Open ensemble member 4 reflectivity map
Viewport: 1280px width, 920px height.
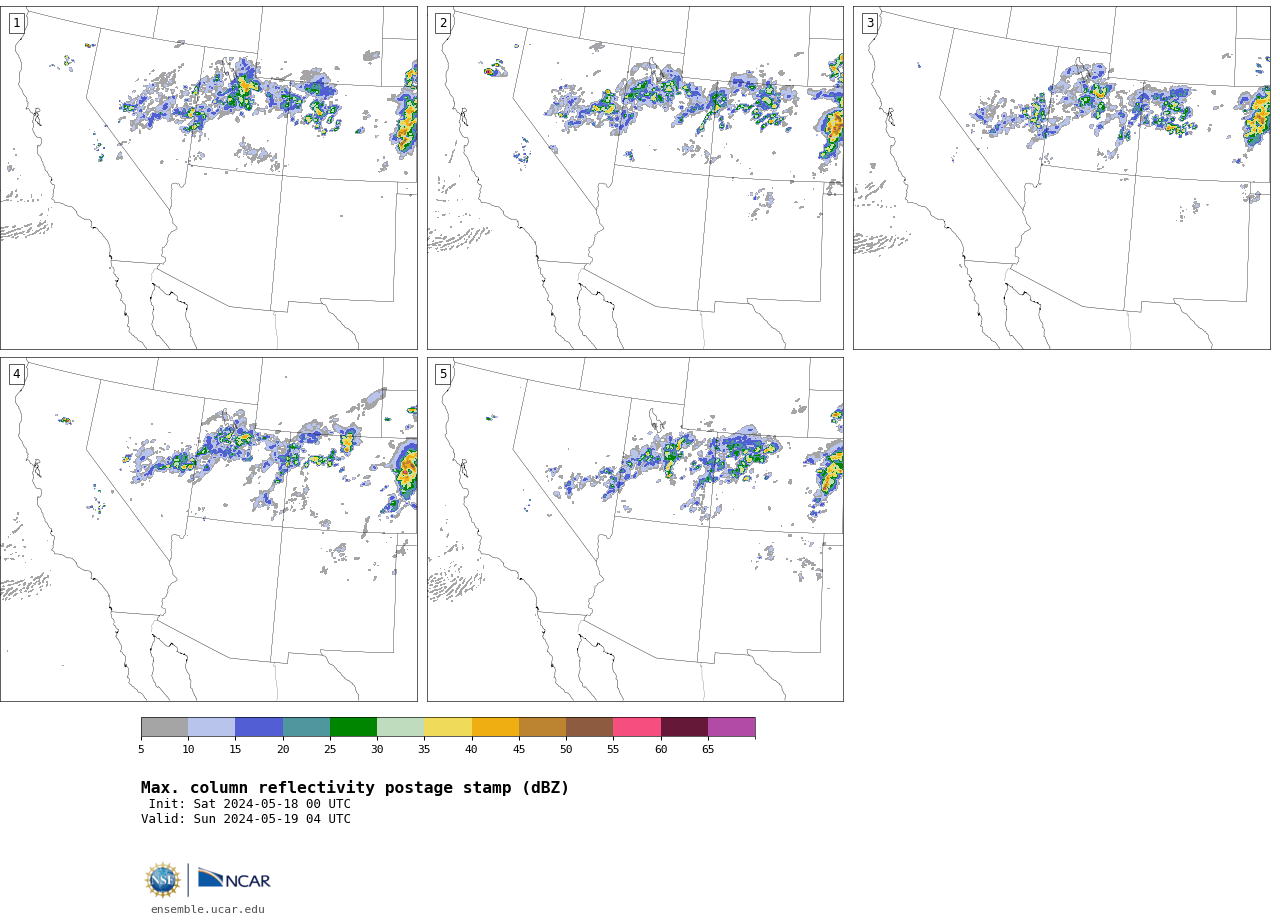[x=208, y=529]
